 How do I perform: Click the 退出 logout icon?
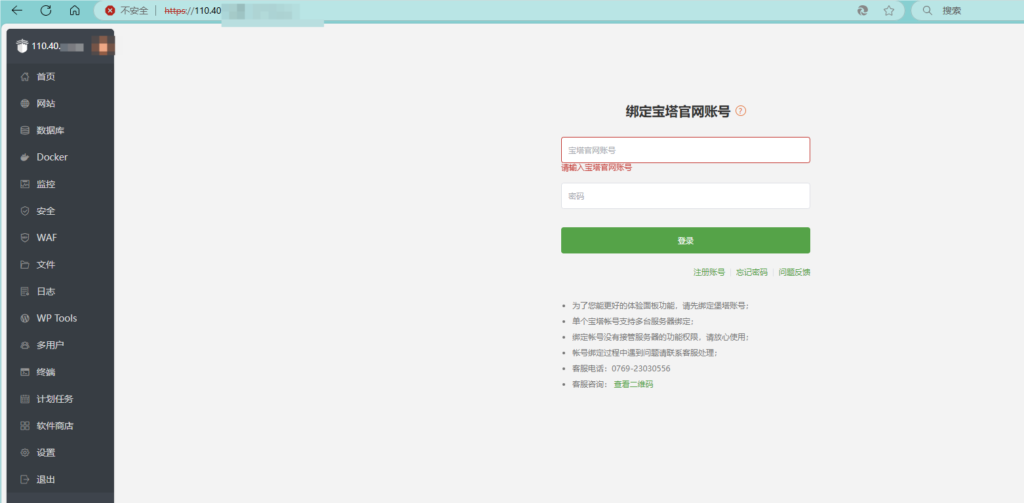coord(25,479)
